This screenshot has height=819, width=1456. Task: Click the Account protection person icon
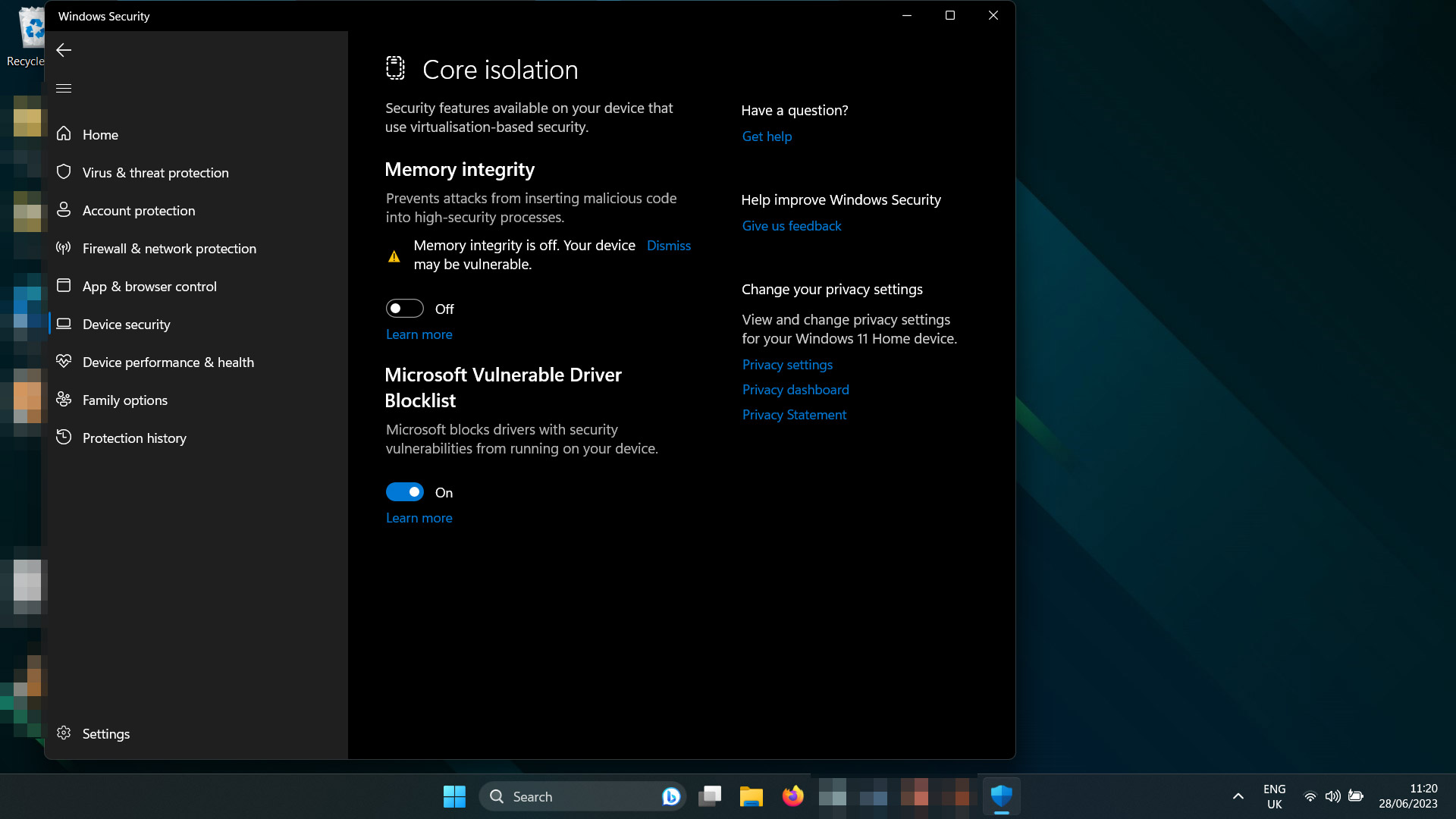(64, 209)
